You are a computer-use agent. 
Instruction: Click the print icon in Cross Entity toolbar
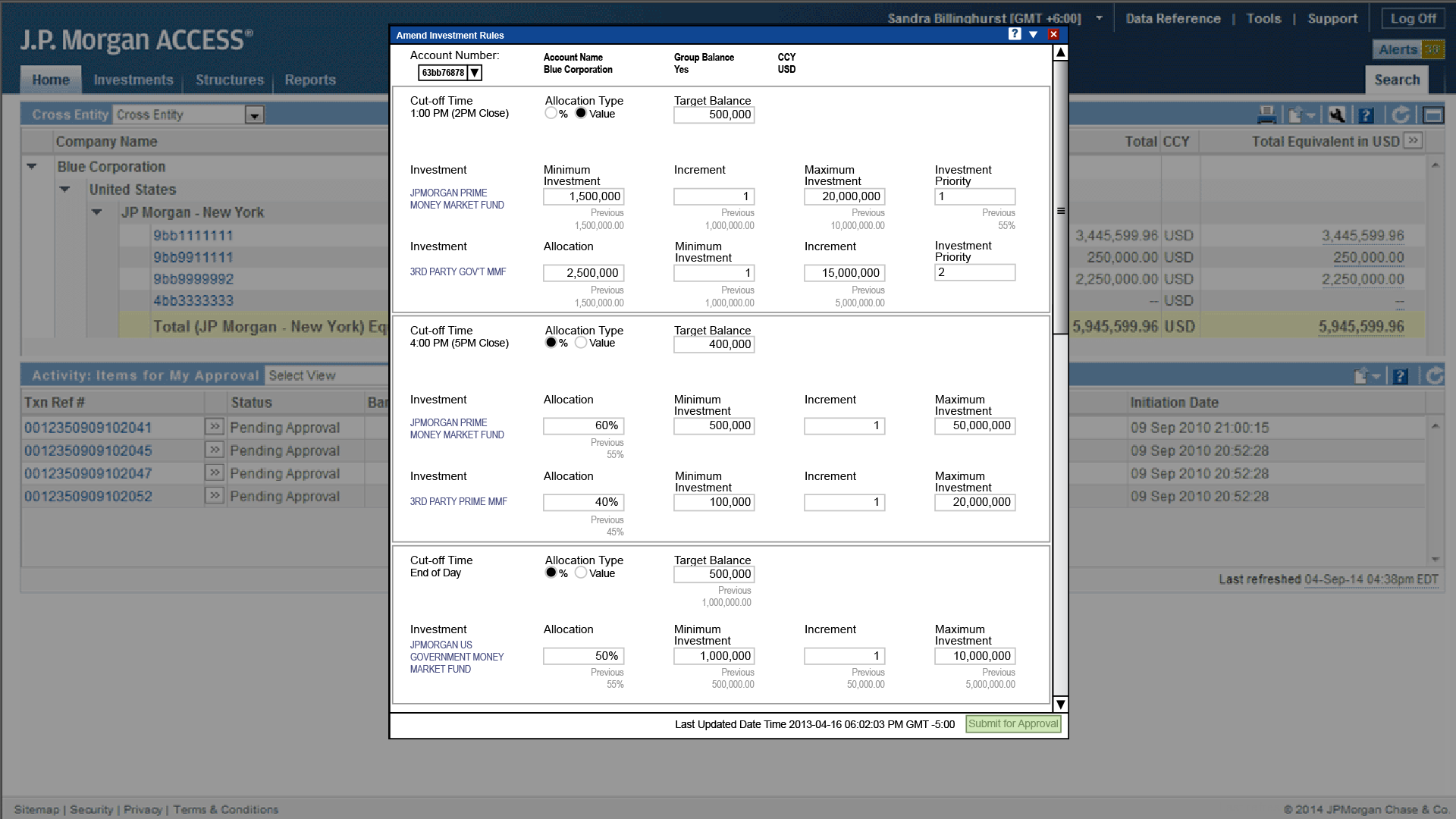click(1266, 115)
